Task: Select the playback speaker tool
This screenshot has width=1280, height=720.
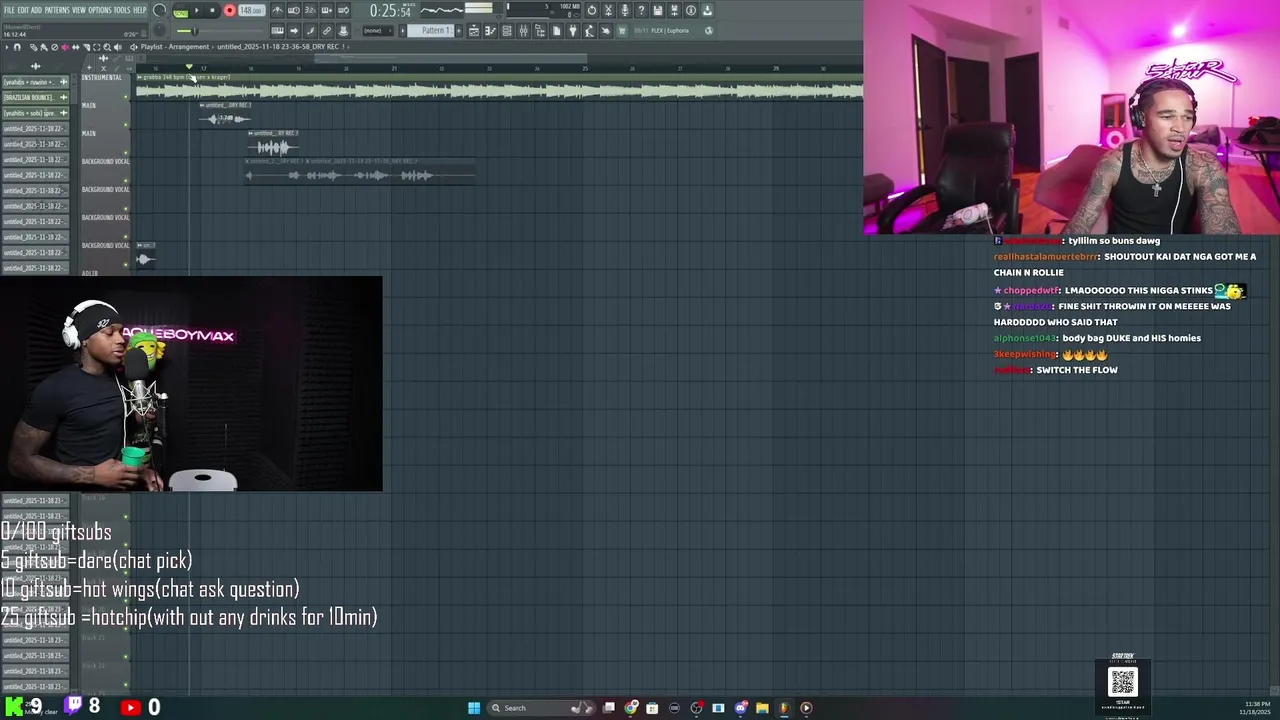Action: click(x=118, y=47)
